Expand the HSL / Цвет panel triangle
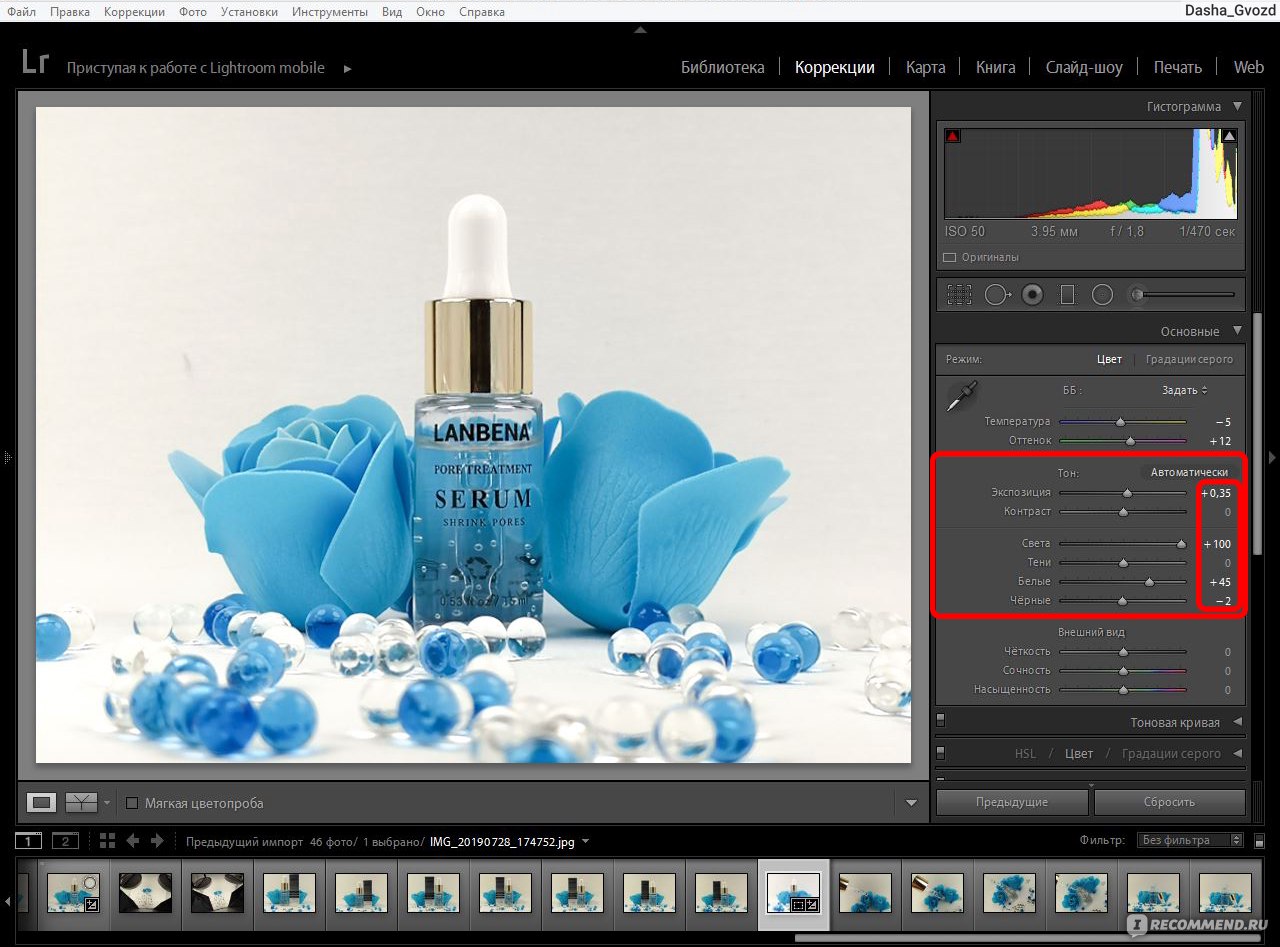Screen dimensions: 1280x947 click(1237, 754)
